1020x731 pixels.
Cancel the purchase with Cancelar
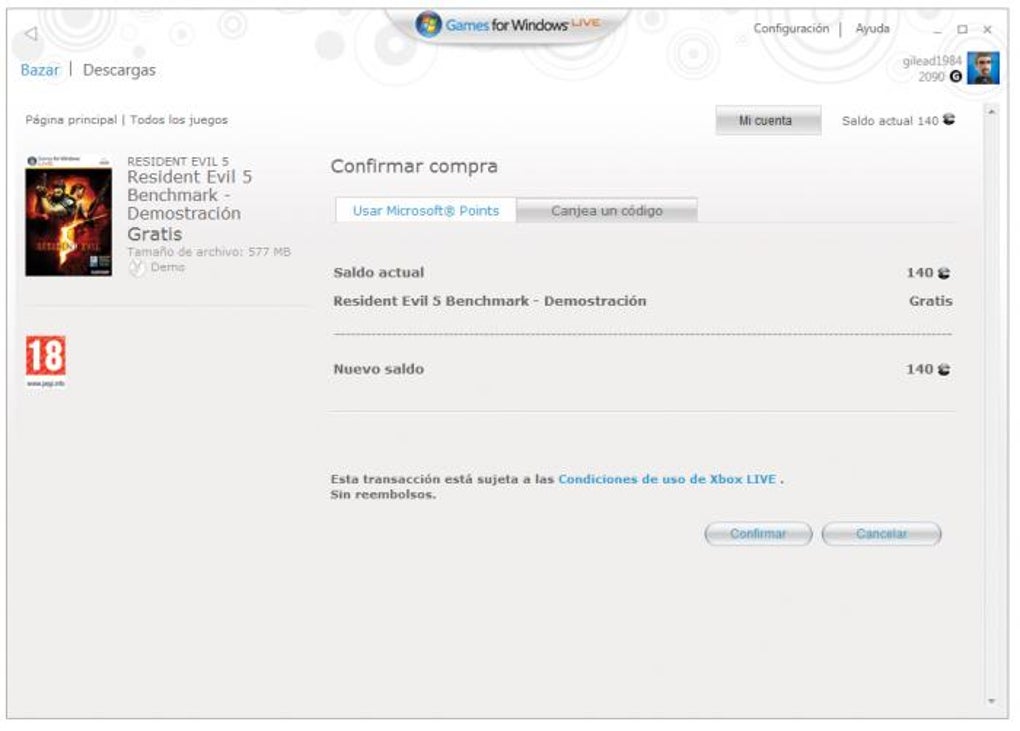click(x=881, y=534)
